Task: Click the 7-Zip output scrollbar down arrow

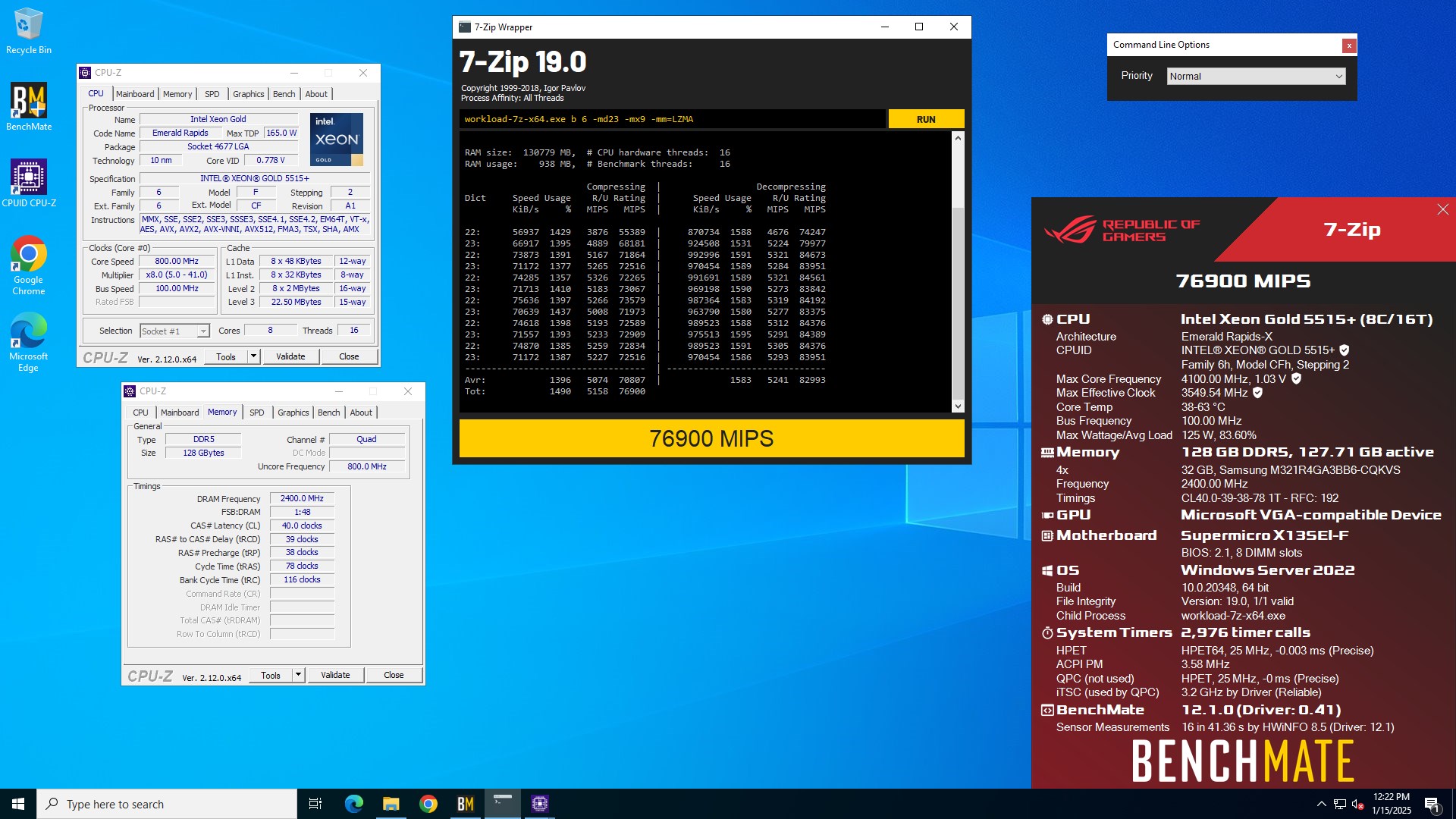Action: [958, 406]
